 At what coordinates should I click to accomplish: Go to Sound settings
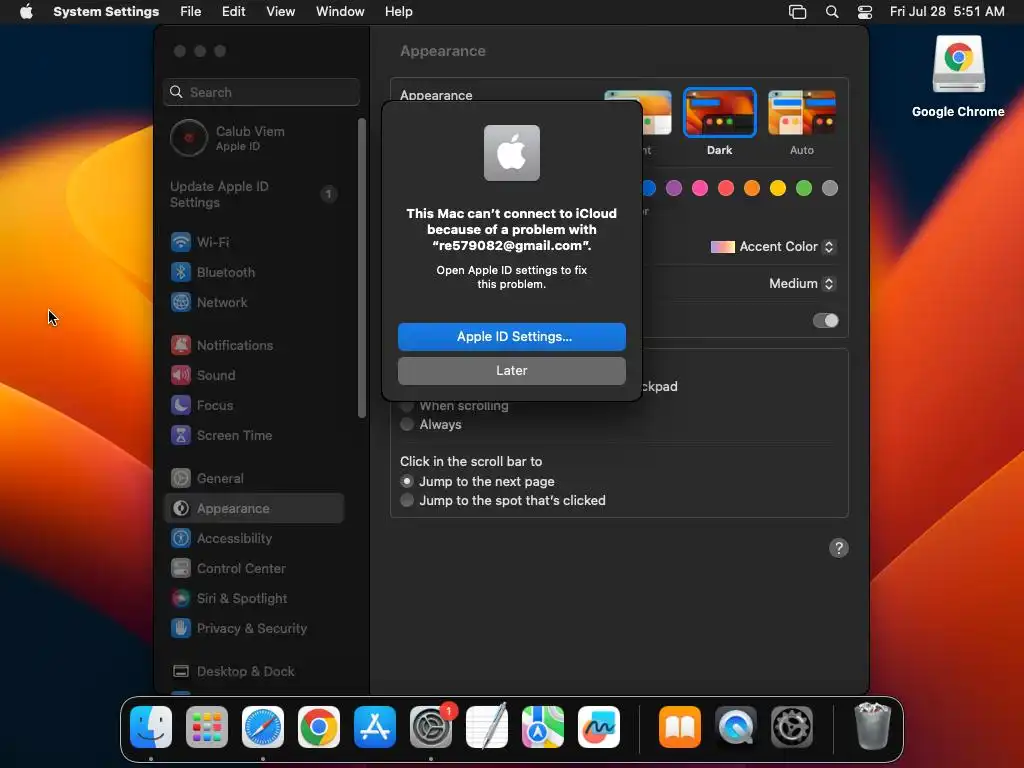tap(253, 376)
